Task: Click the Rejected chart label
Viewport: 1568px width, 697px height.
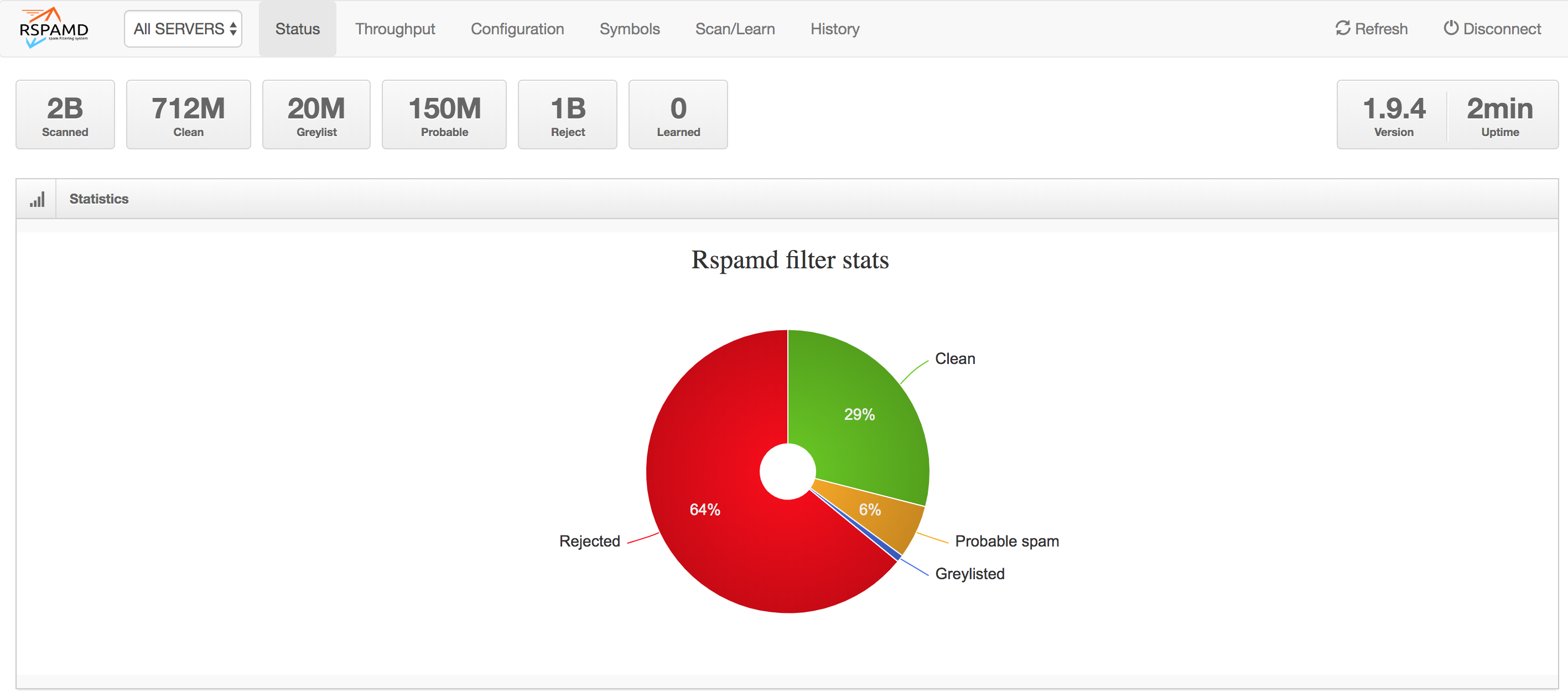Action: [x=589, y=541]
